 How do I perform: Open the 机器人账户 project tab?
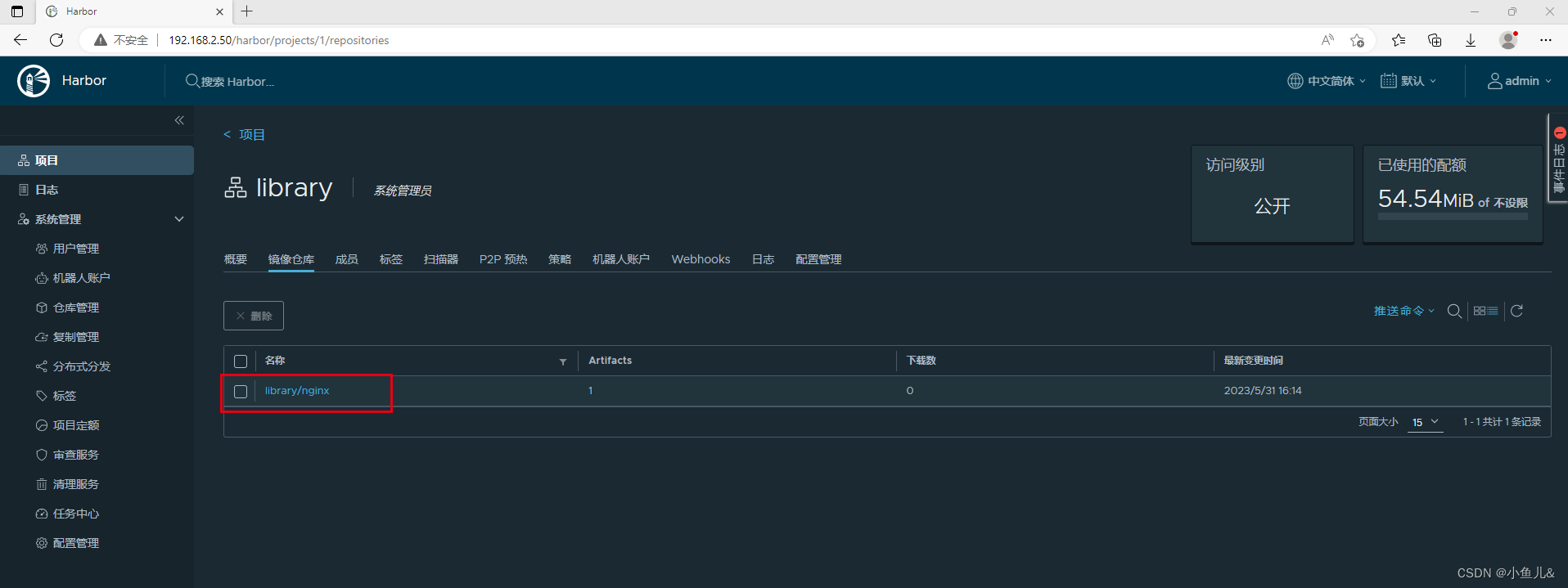tap(621, 259)
